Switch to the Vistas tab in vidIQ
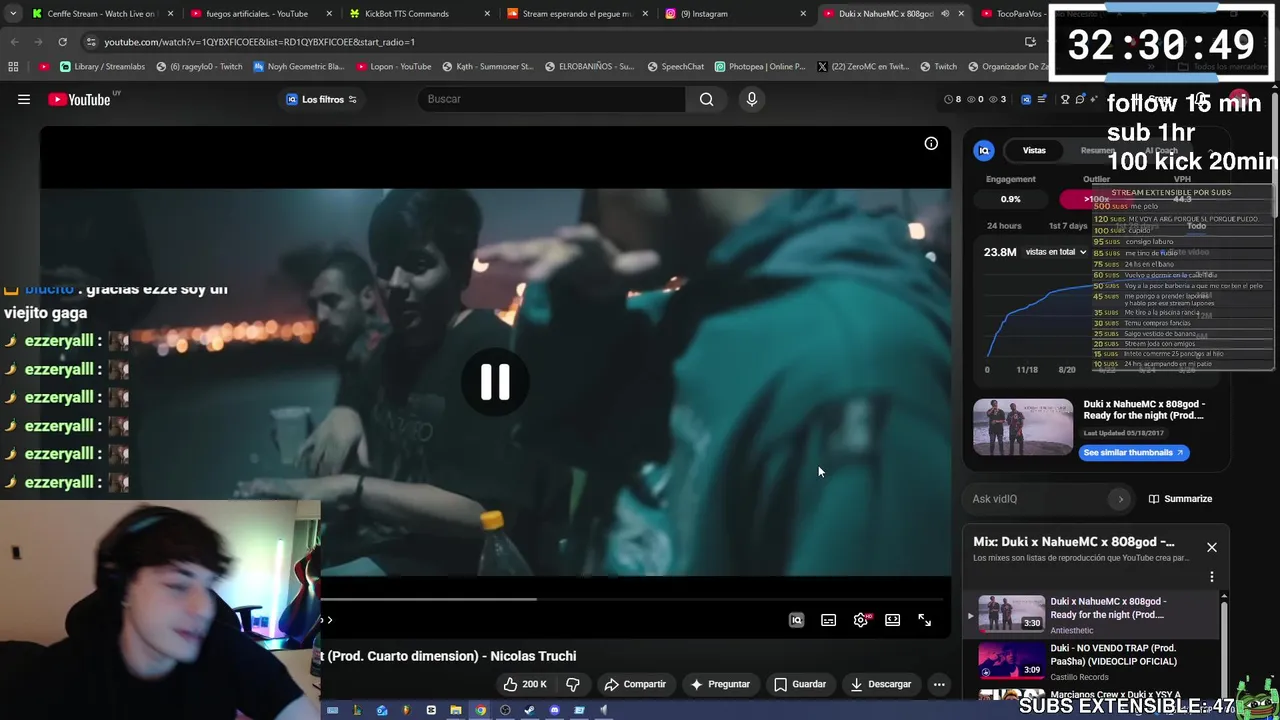The image size is (1280, 720). pyautogui.click(x=1034, y=150)
